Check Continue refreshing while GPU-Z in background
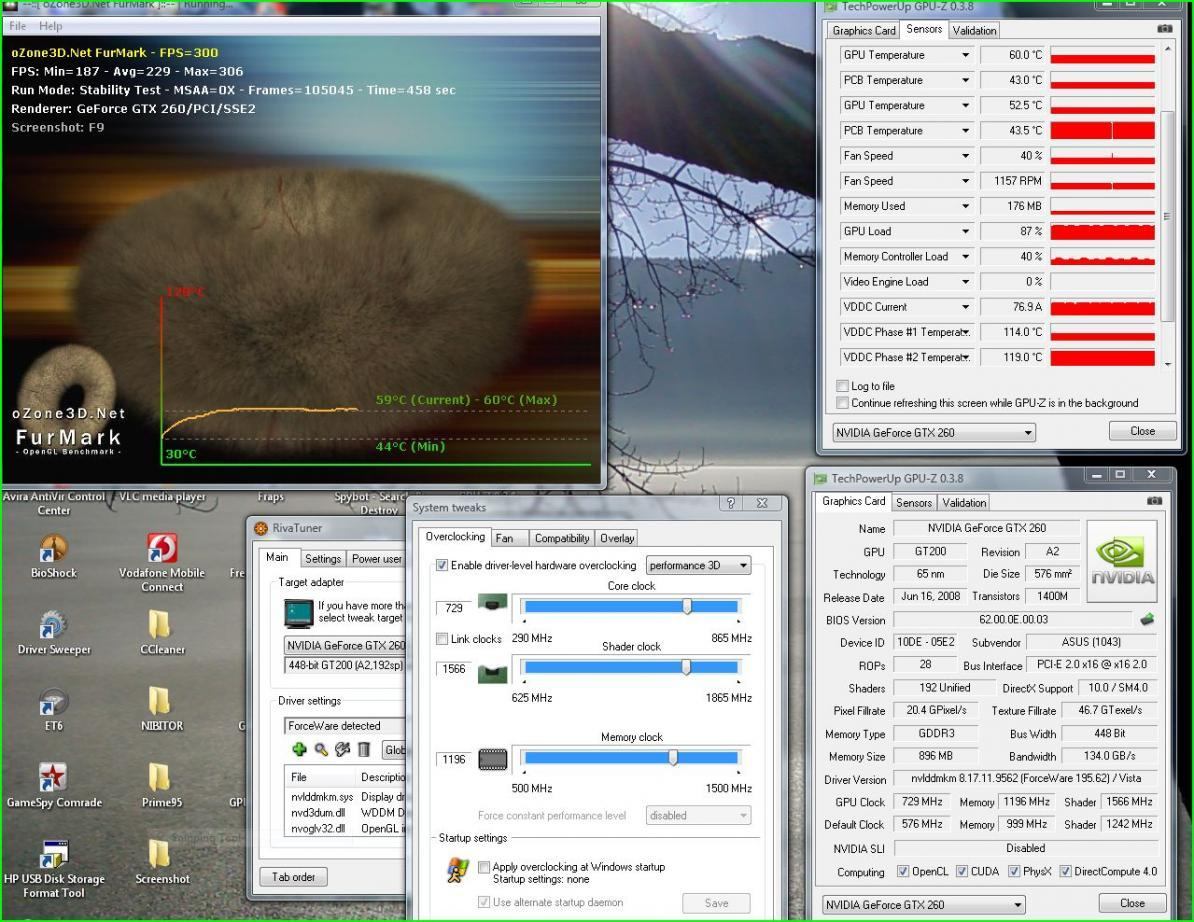Viewport: 1194px width, 922px height. click(x=842, y=403)
